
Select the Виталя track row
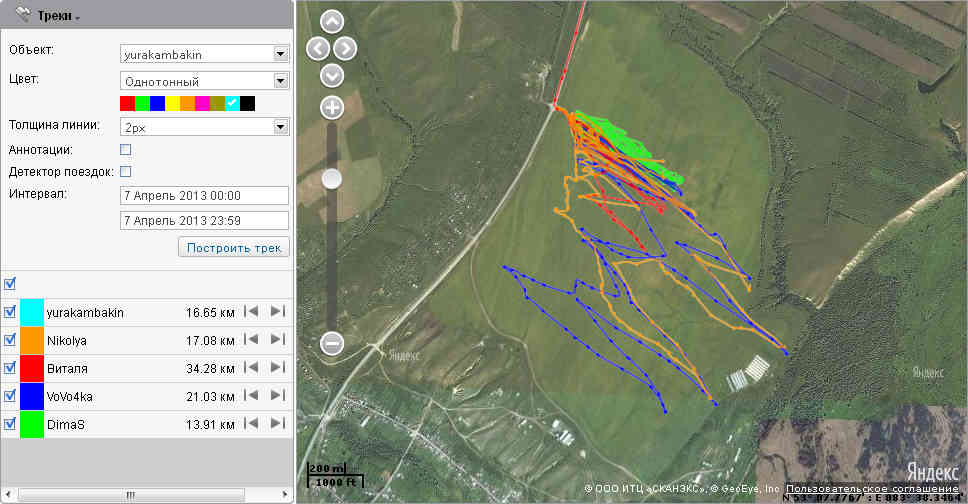(x=100, y=368)
